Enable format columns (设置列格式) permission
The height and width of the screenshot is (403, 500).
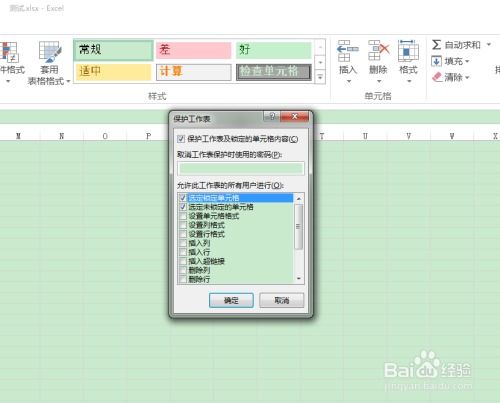click(183, 225)
